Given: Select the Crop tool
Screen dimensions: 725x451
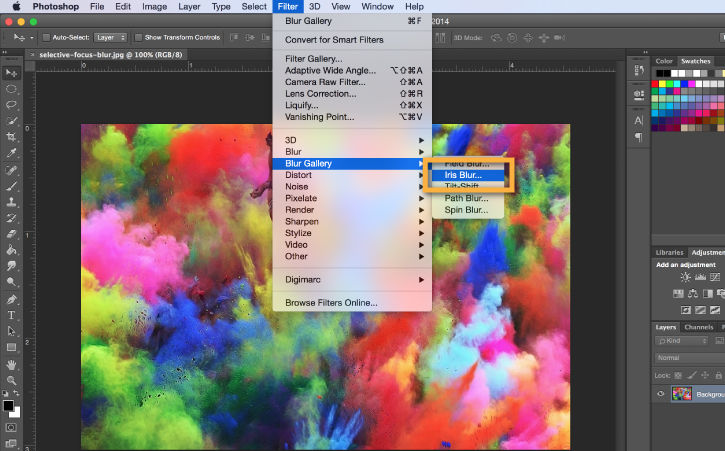Looking at the screenshot, I should click(11, 136).
